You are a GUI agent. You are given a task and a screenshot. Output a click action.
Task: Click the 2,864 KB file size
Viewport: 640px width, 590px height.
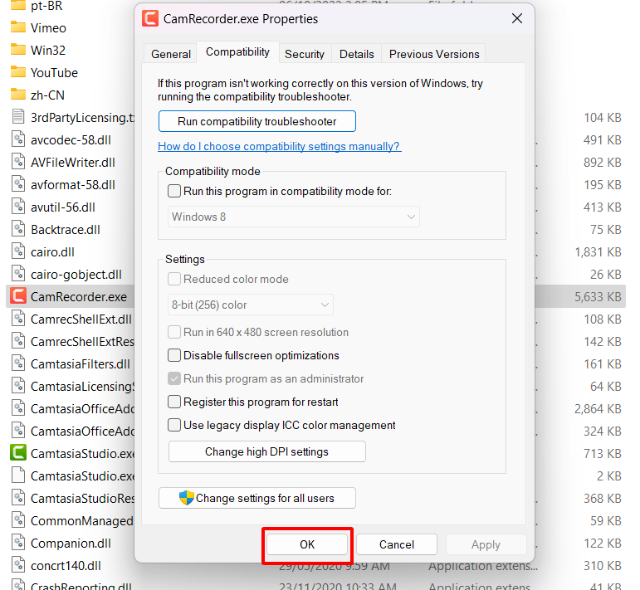tap(598, 408)
